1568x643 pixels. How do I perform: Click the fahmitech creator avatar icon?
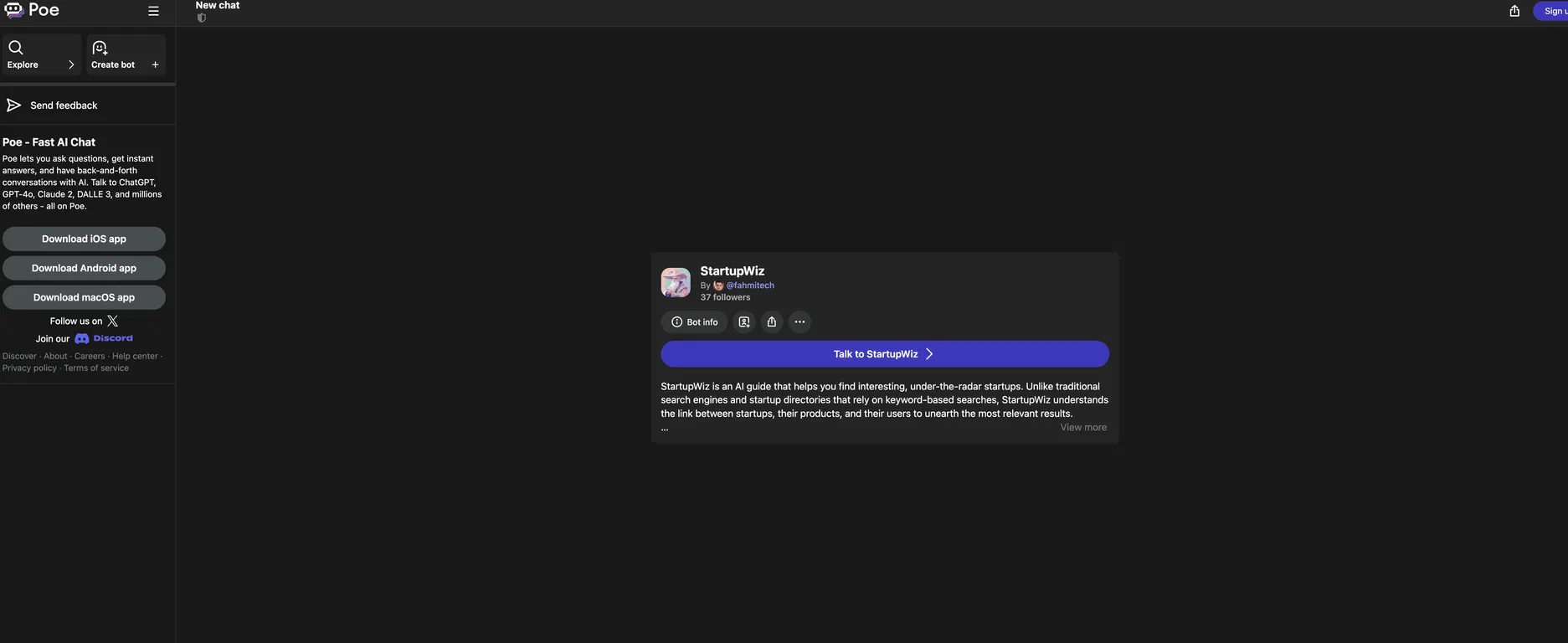pos(718,285)
